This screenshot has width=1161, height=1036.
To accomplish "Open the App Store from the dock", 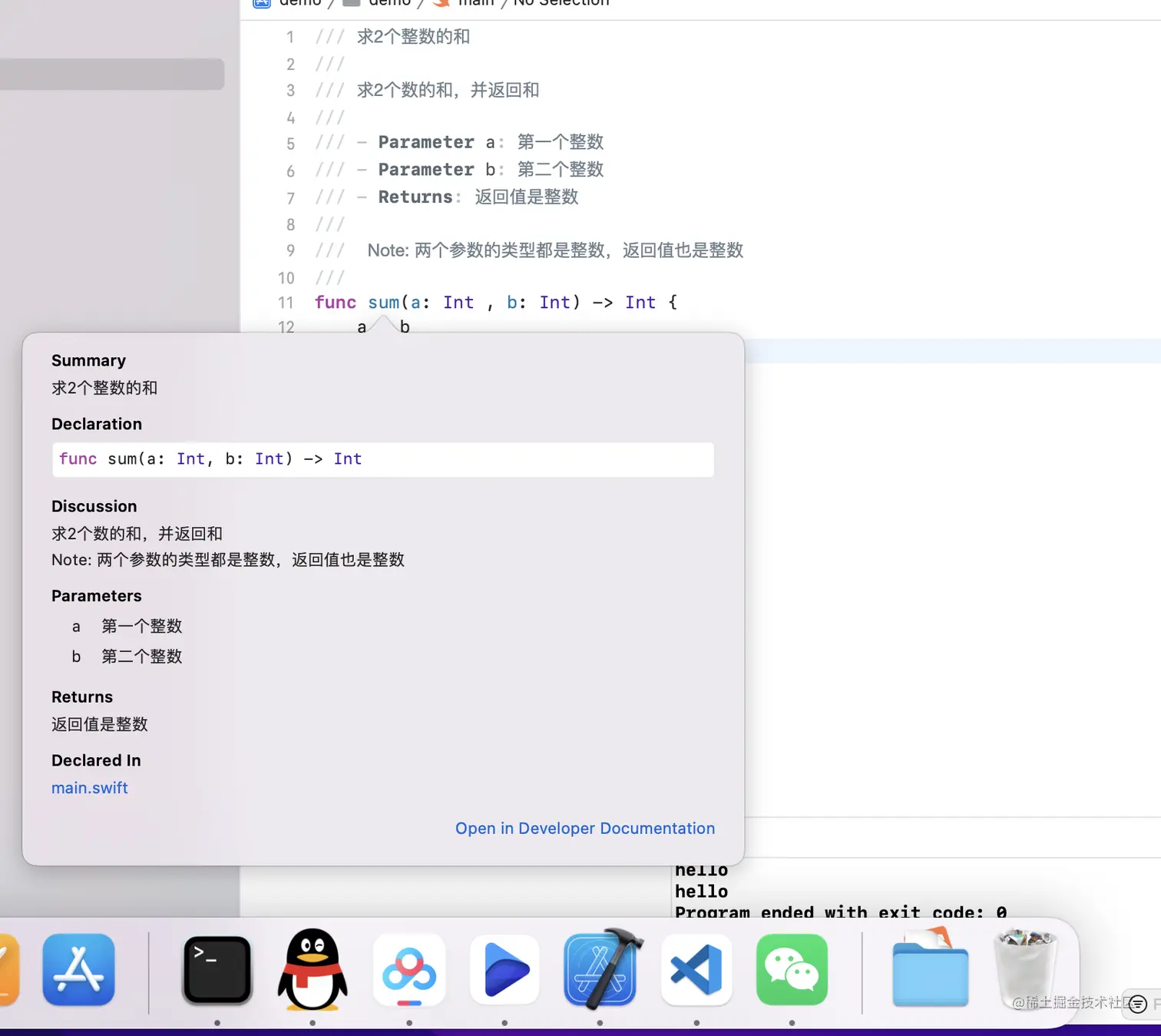I will coord(79,969).
